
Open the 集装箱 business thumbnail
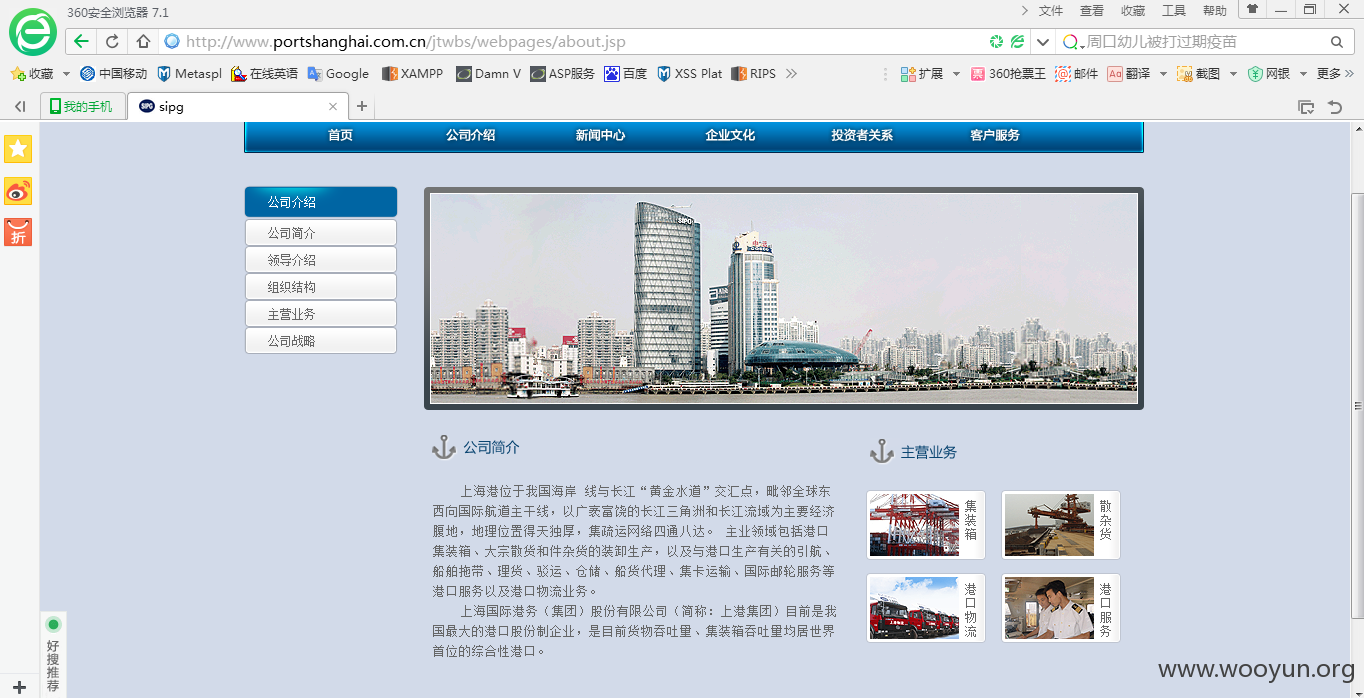click(926, 525)
